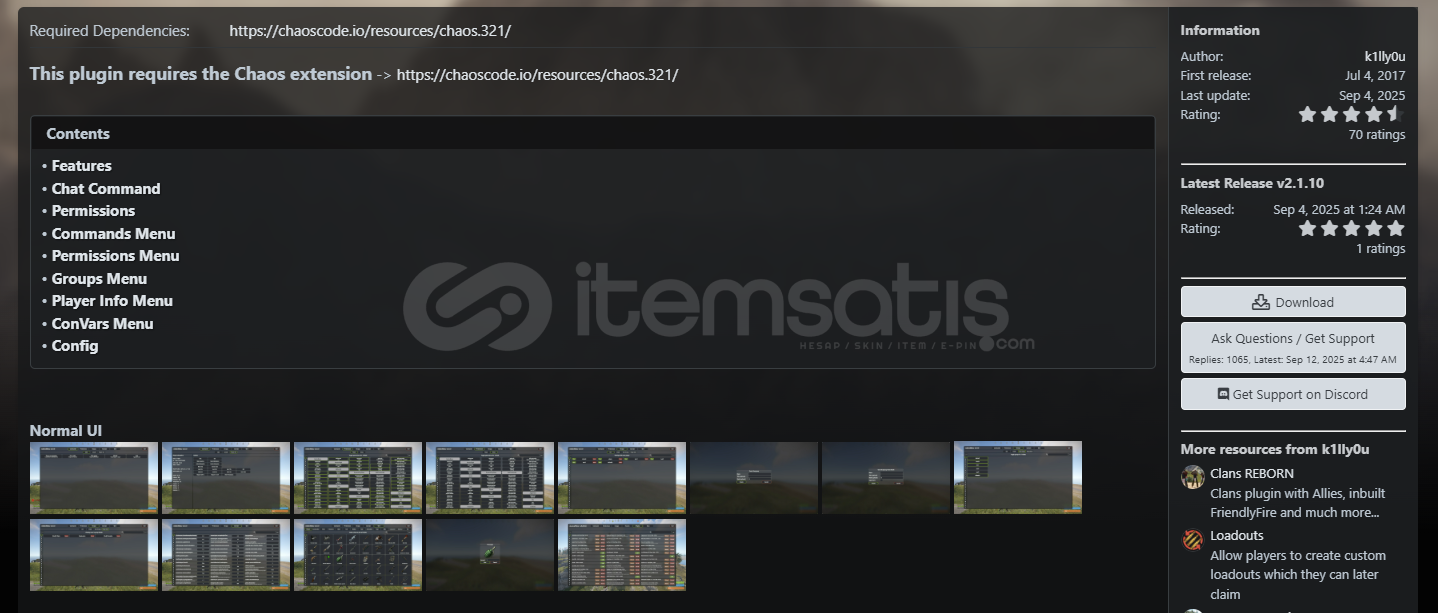Click the 'Information' sidebar heading
Screen dimensions: 1438x613
pos(1220,31)
